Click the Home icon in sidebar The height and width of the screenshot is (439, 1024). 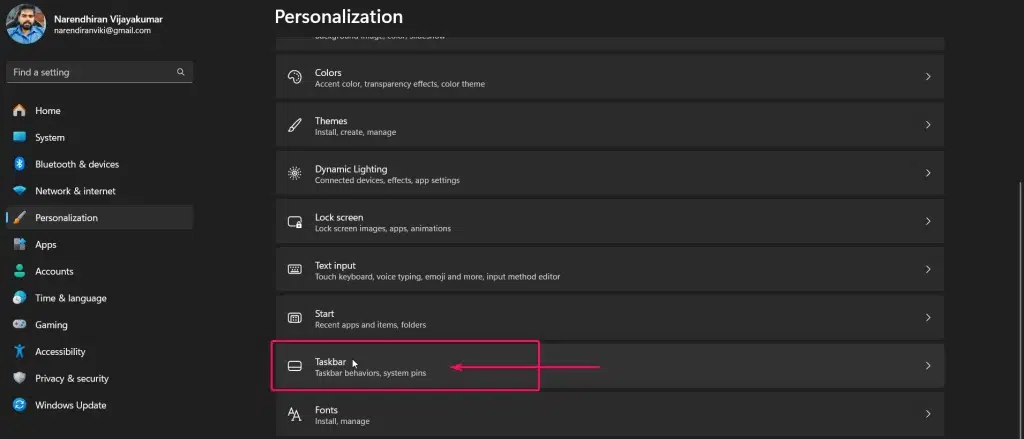click(x=20, y=110)
